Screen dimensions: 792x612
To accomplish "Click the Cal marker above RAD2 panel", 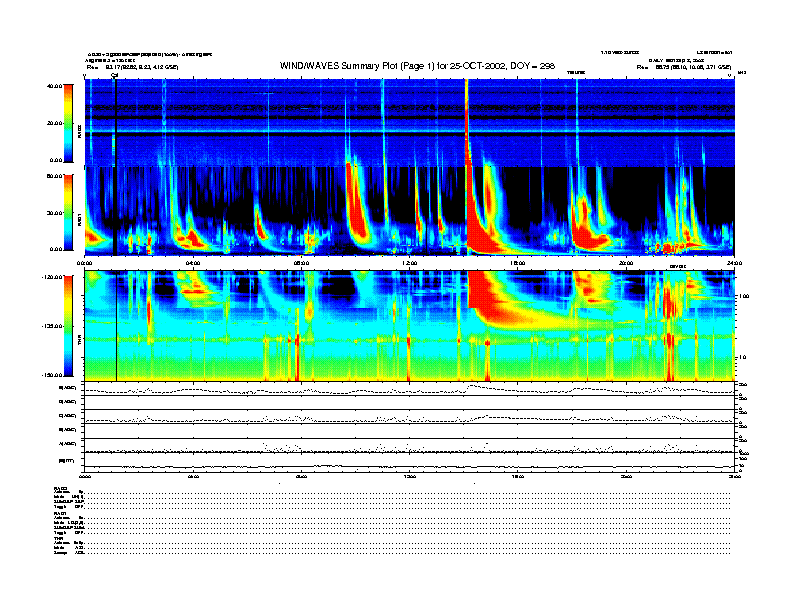I will point(114,75).
